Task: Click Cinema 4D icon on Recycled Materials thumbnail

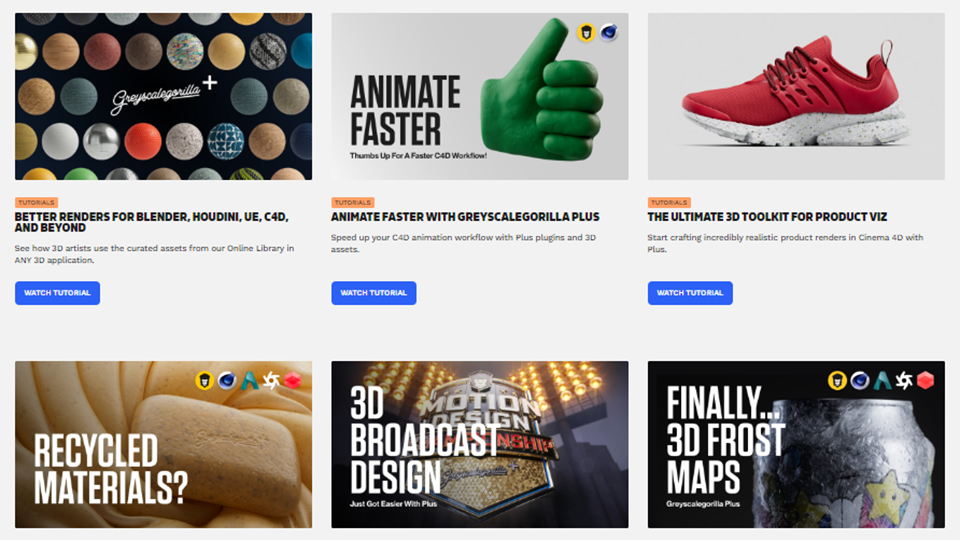Action: pos(227,381)
